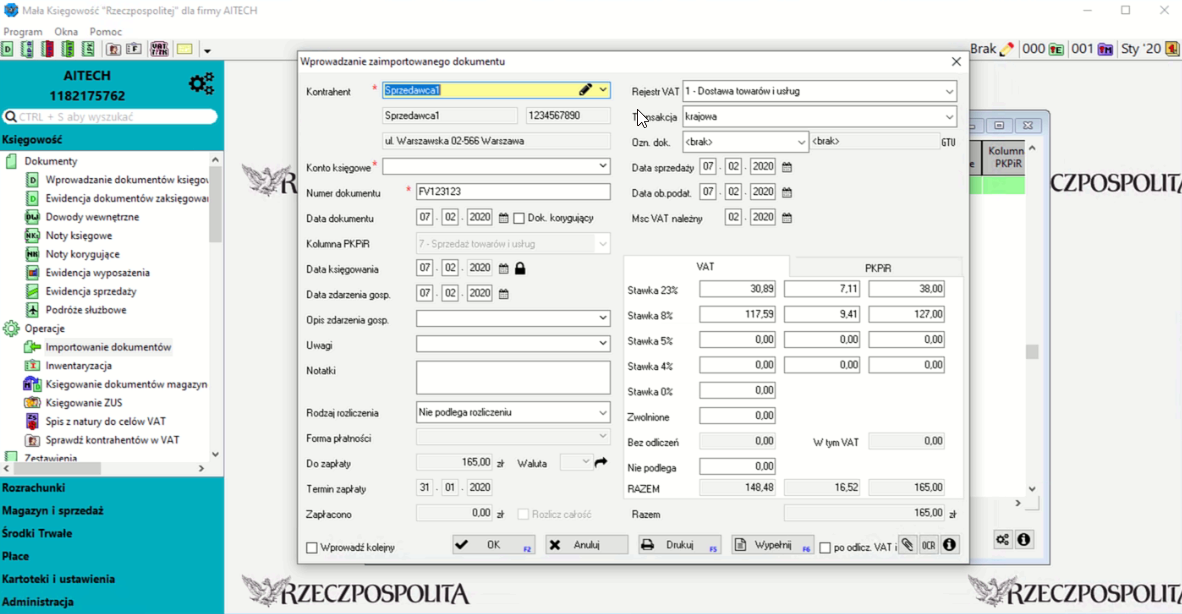The width and height of the screenshot is (1182, 614).
Task: Click the Anuluj button
Action: (587, 545)
